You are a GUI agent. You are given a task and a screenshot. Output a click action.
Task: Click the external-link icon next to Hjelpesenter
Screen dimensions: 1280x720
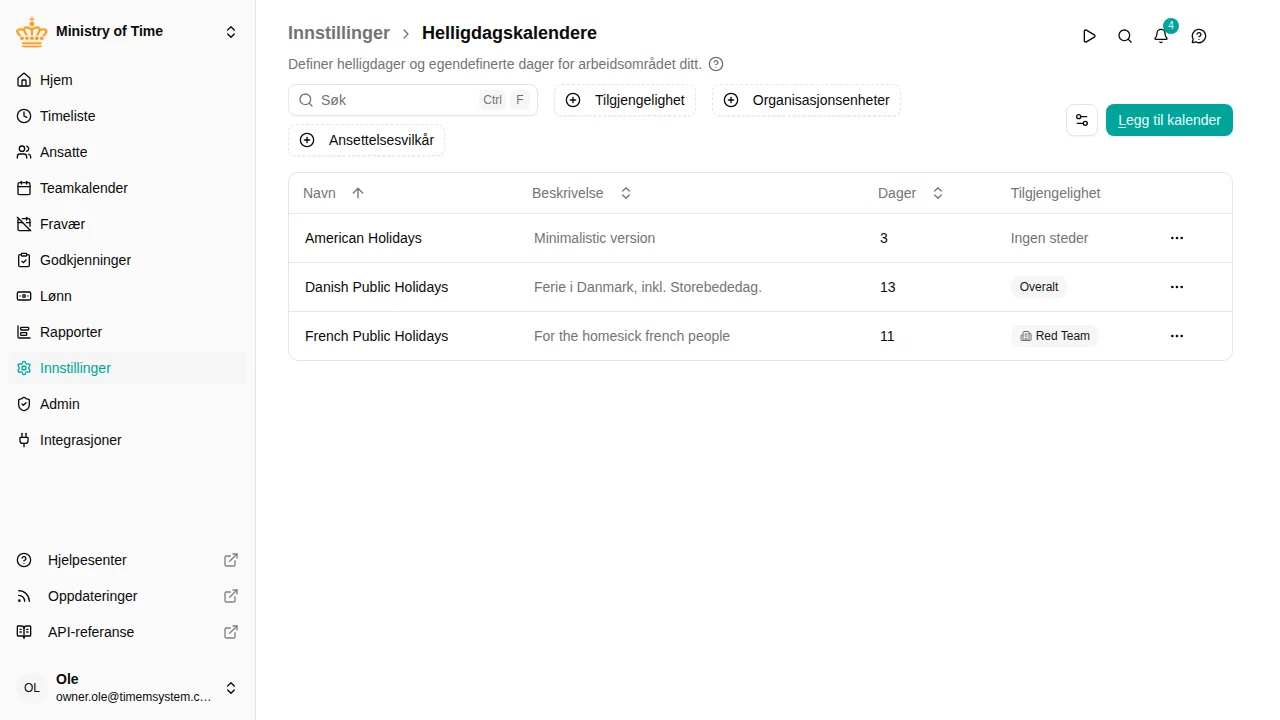(231, 560)
